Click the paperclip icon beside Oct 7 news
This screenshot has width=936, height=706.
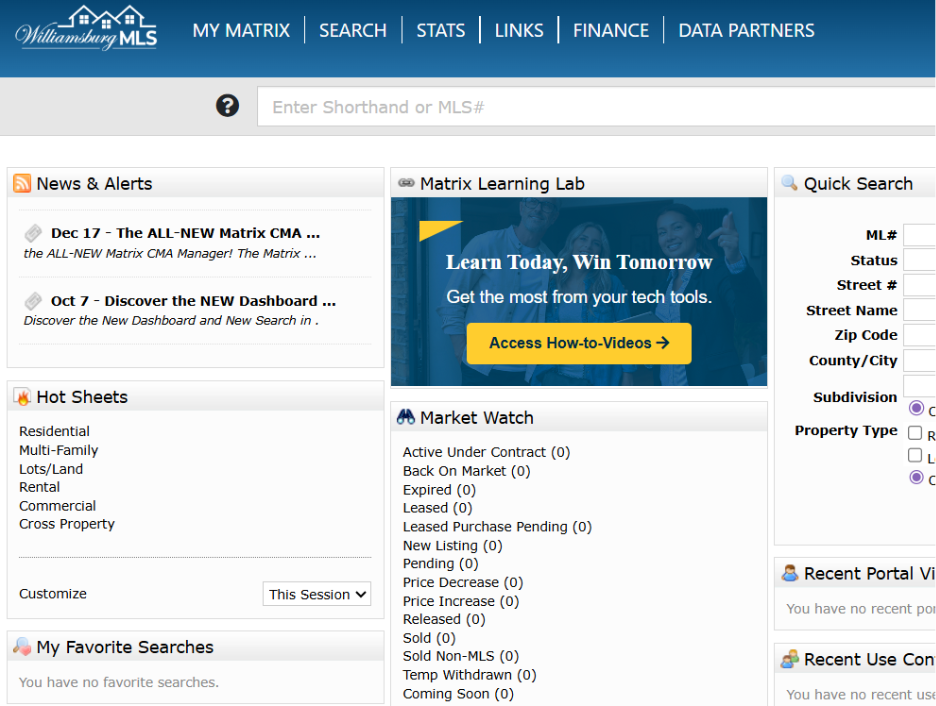33,300
